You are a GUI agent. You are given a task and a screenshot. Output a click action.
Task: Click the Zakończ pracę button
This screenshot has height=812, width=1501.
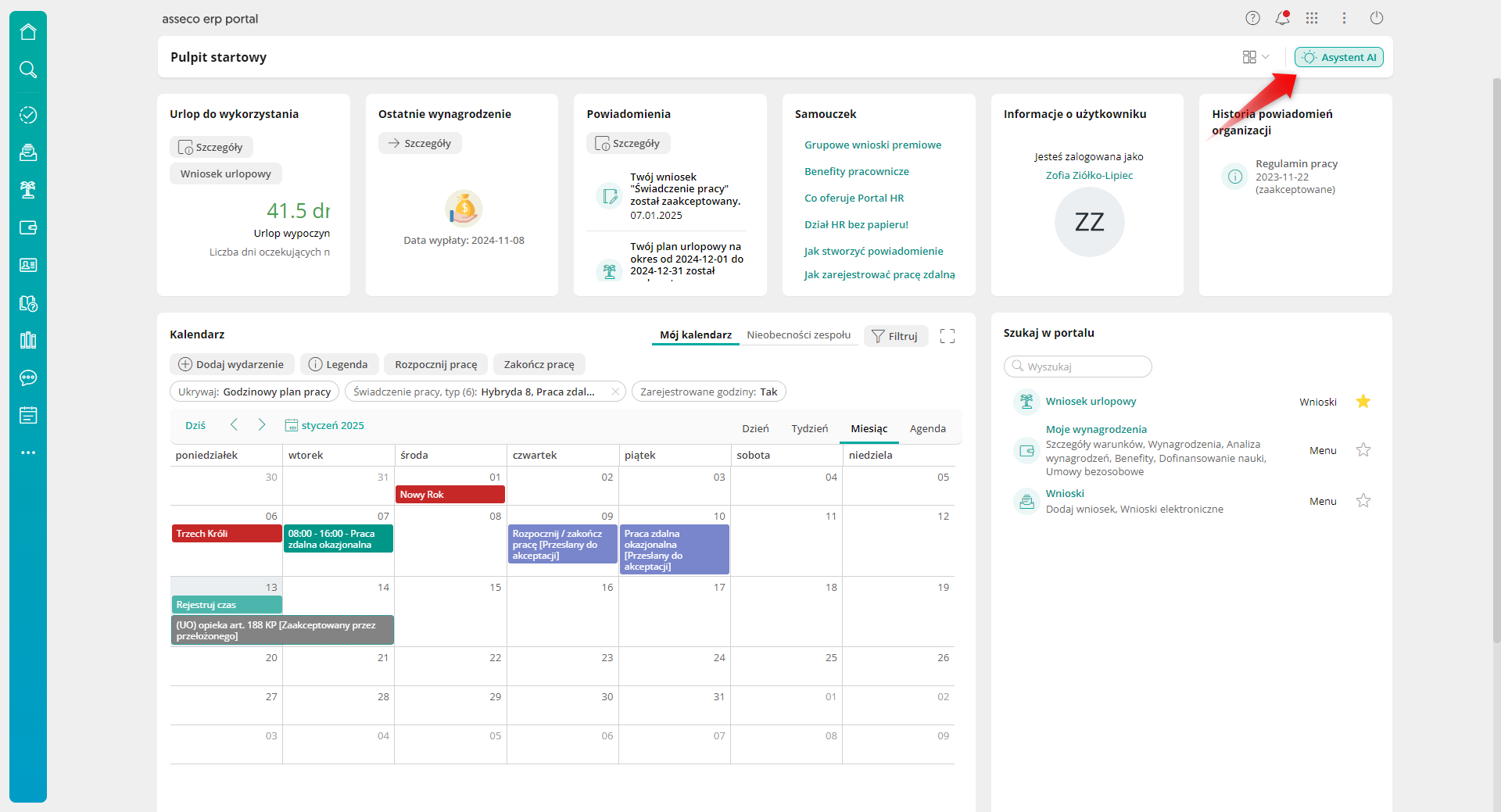(x=539, y=364)
